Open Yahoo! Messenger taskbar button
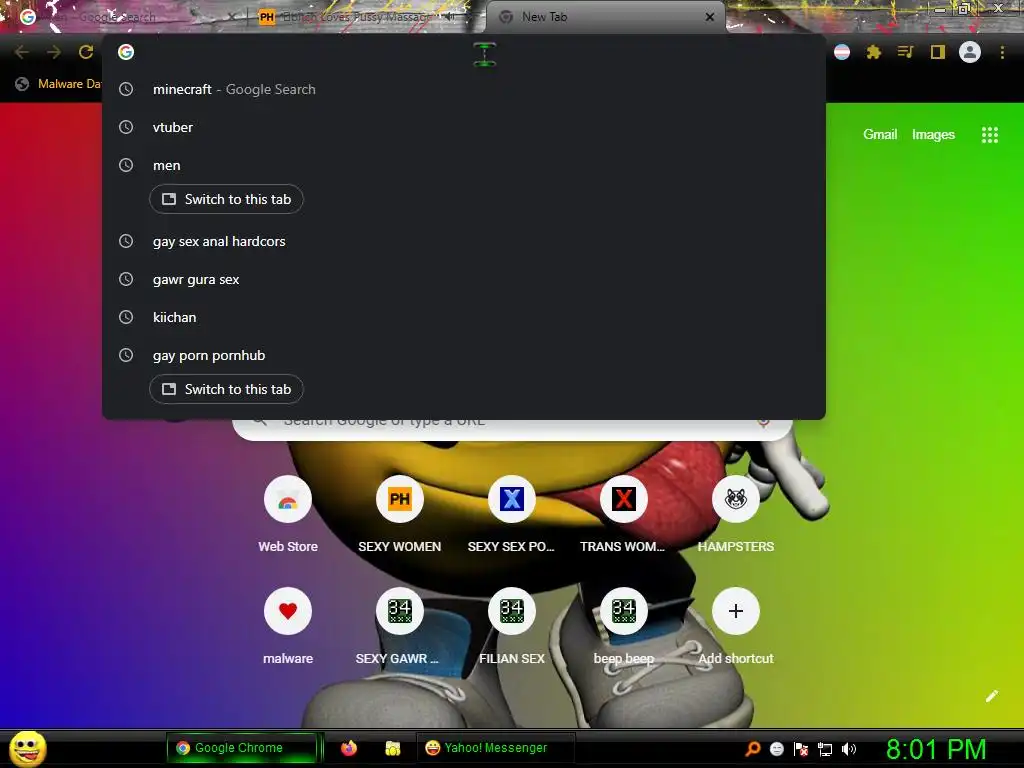The image size is (1024, 768). (x=495, y=748)
